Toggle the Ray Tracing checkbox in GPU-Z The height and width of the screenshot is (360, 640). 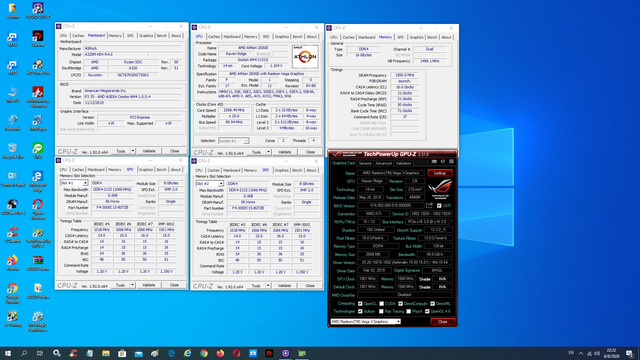coord(381,311)
